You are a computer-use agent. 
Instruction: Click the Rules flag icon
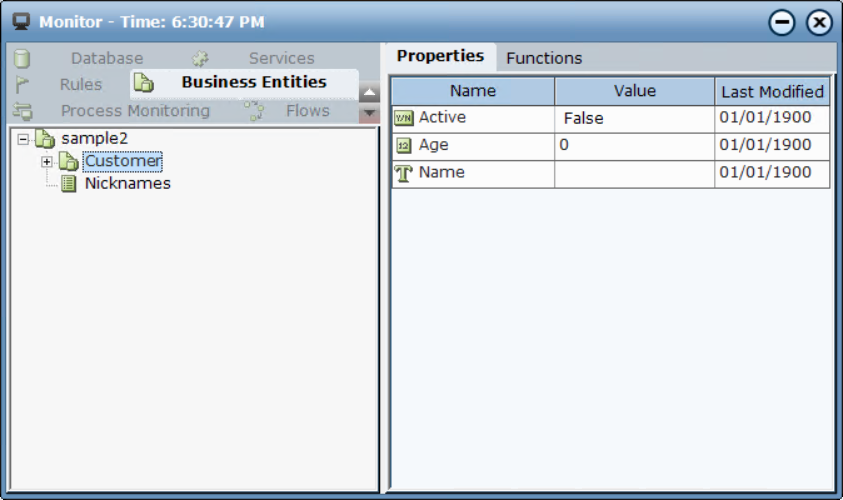point(22,85)
